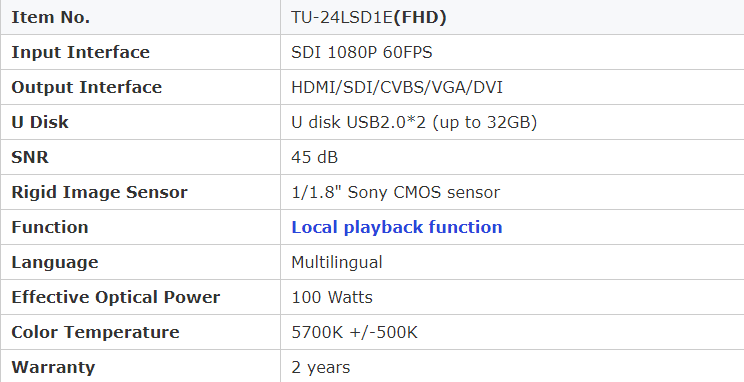Select the U Disk row label
This screenshot has height=382, width=744.
[40, 122]
